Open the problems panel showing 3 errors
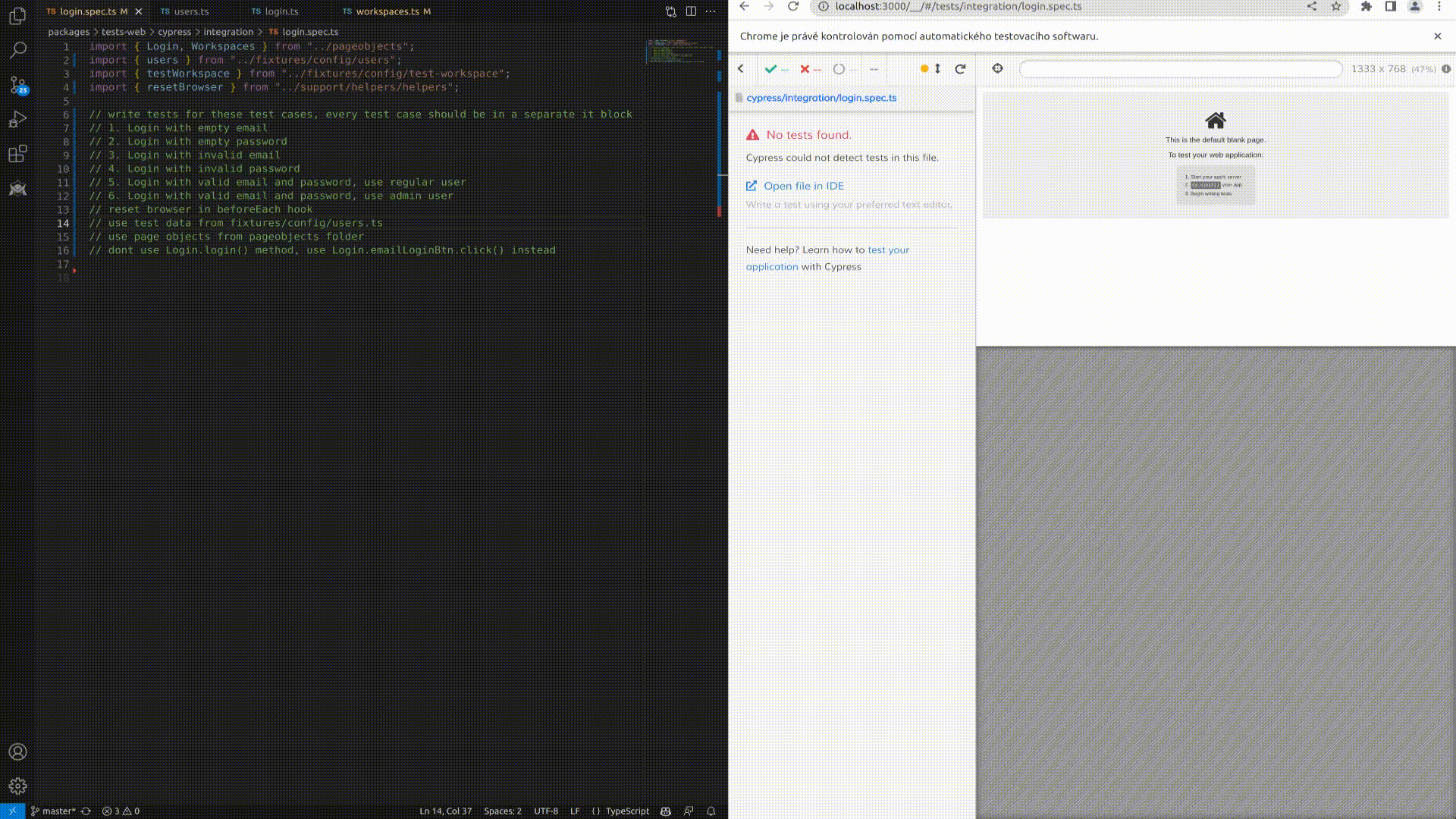Screen dimensions: 1456x819 point(121,811)
